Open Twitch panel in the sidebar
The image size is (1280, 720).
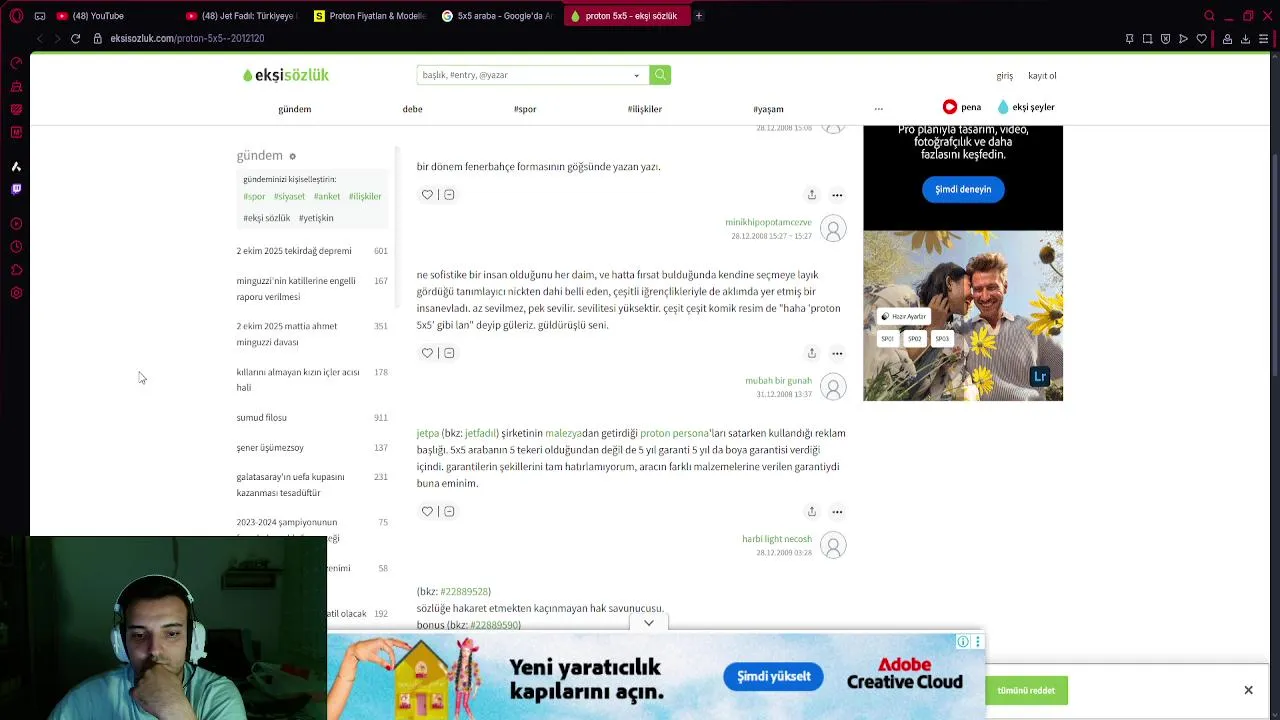tap(16, 189)
